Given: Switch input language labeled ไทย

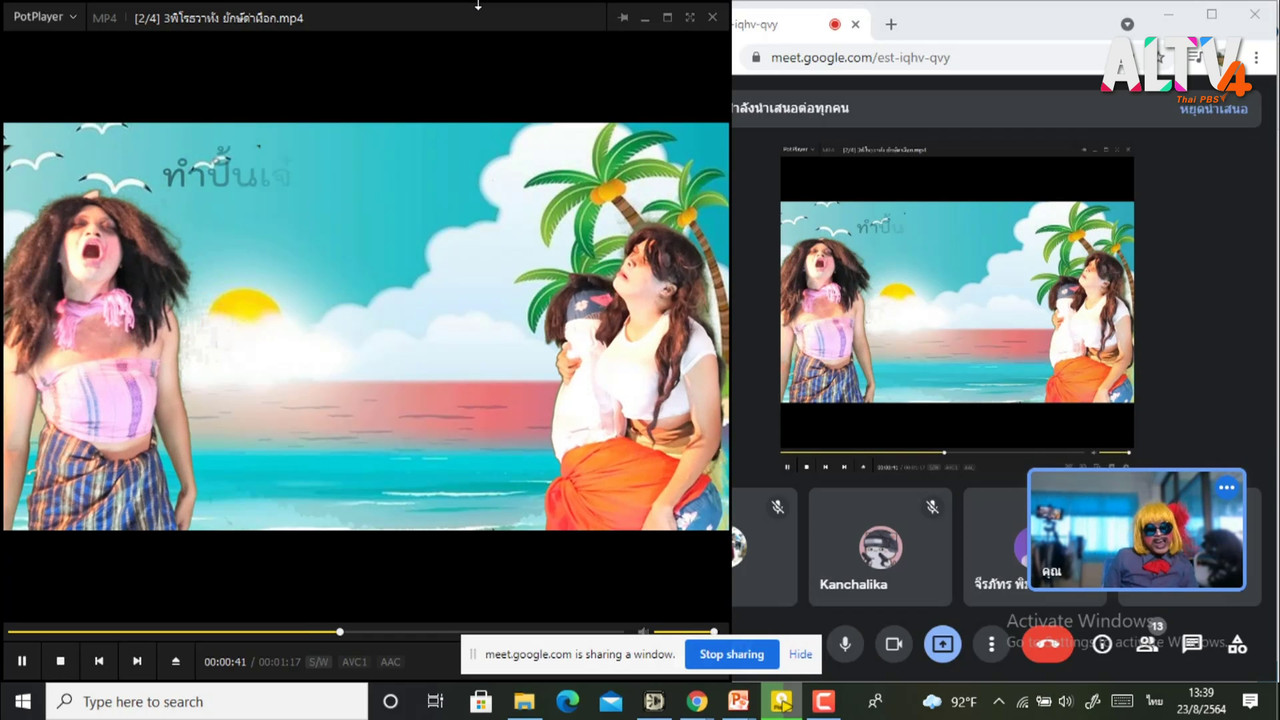Looking at the screenshot, I should tap(1155, 701).
